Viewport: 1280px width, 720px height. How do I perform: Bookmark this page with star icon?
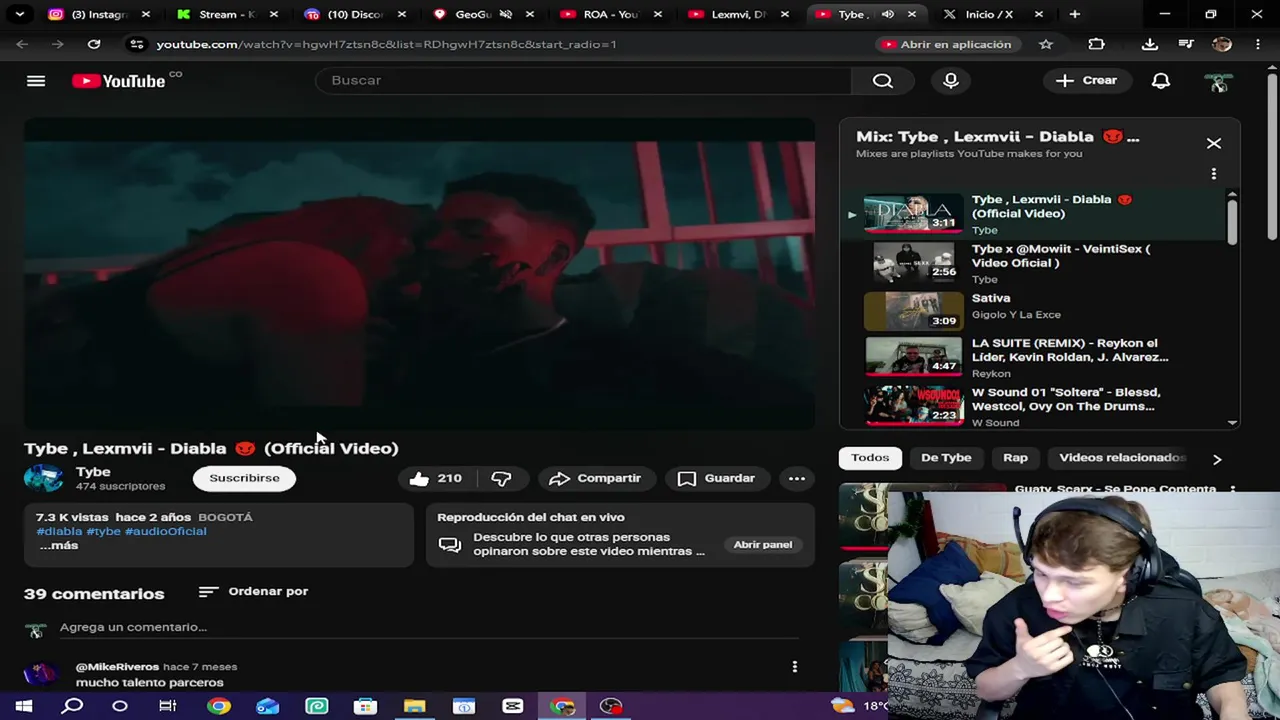(1046, 44)
